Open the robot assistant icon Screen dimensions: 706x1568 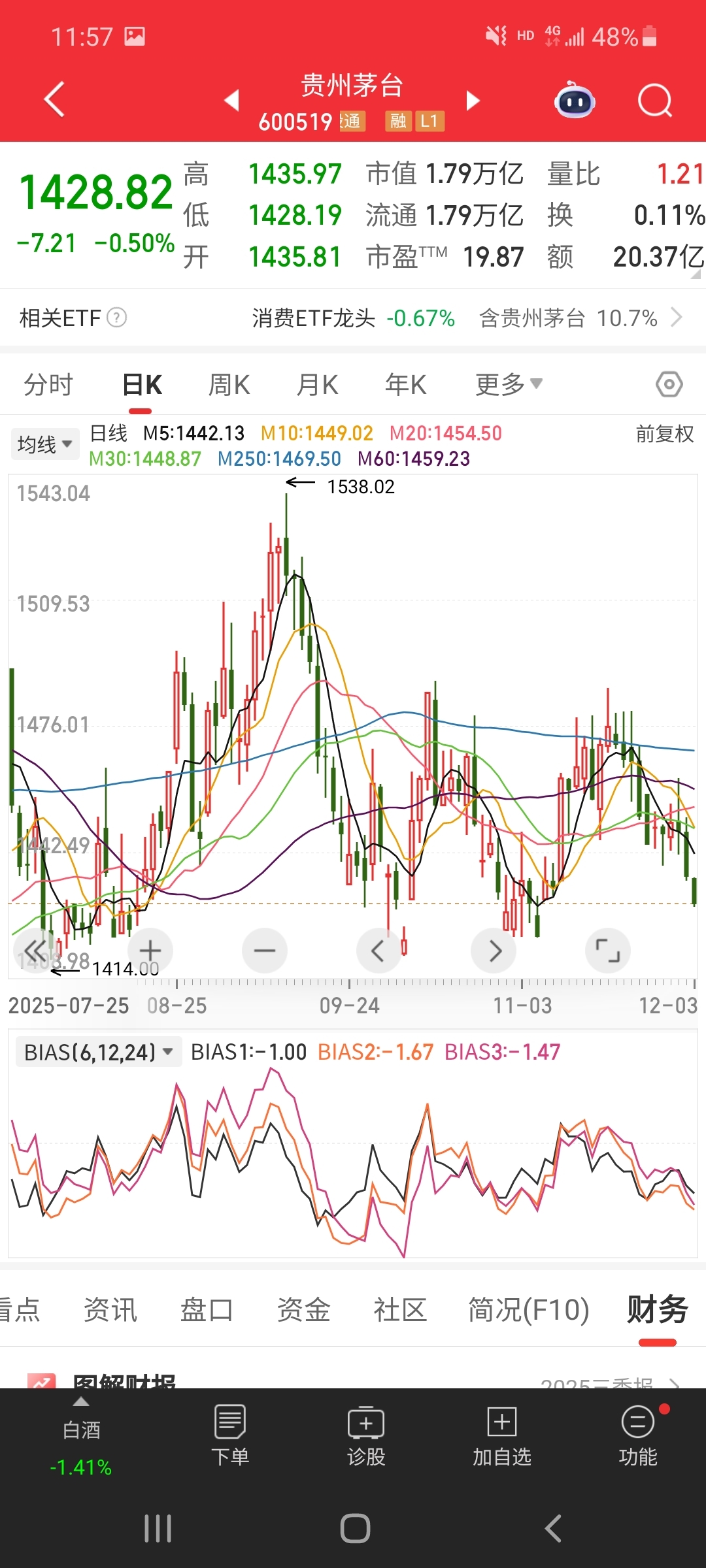point(575,100)
